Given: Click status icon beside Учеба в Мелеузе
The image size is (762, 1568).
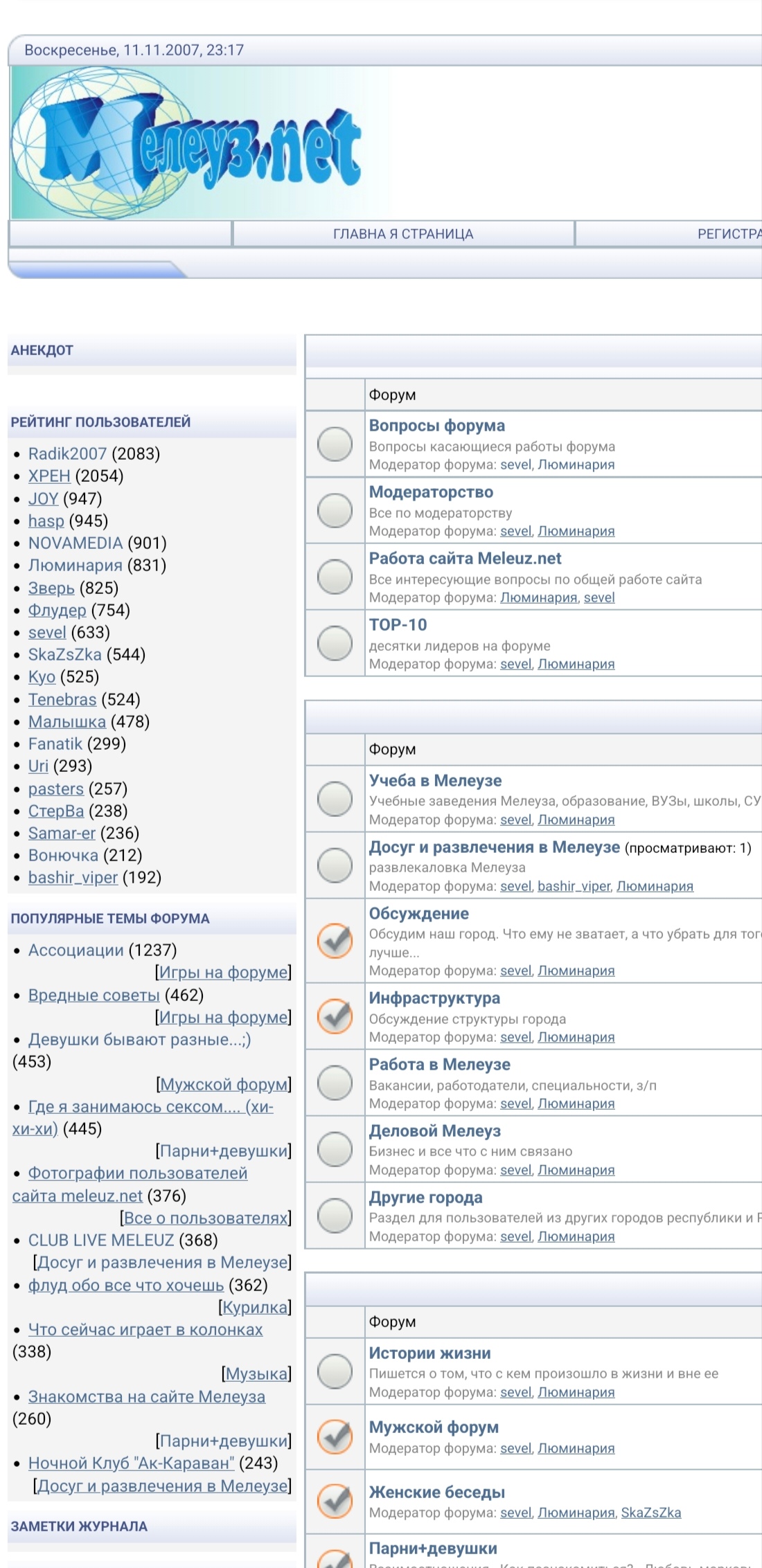Looking at the screenshot, I should pos(335,799).
